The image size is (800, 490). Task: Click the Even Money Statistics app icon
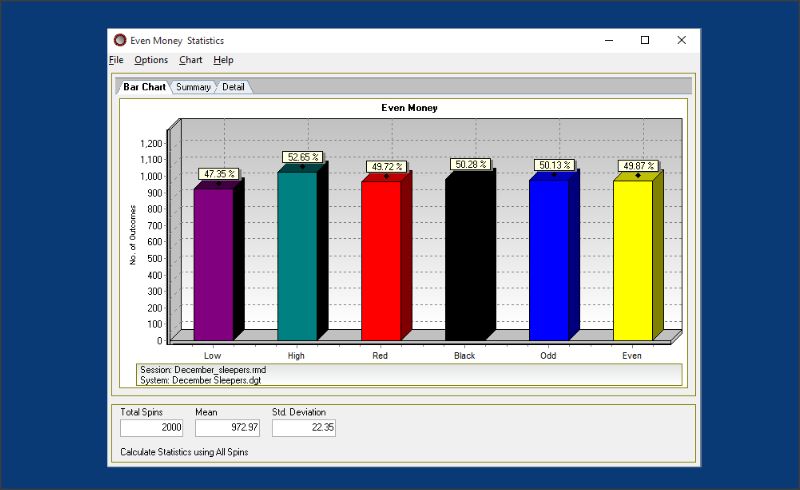[x=120, y=40]
